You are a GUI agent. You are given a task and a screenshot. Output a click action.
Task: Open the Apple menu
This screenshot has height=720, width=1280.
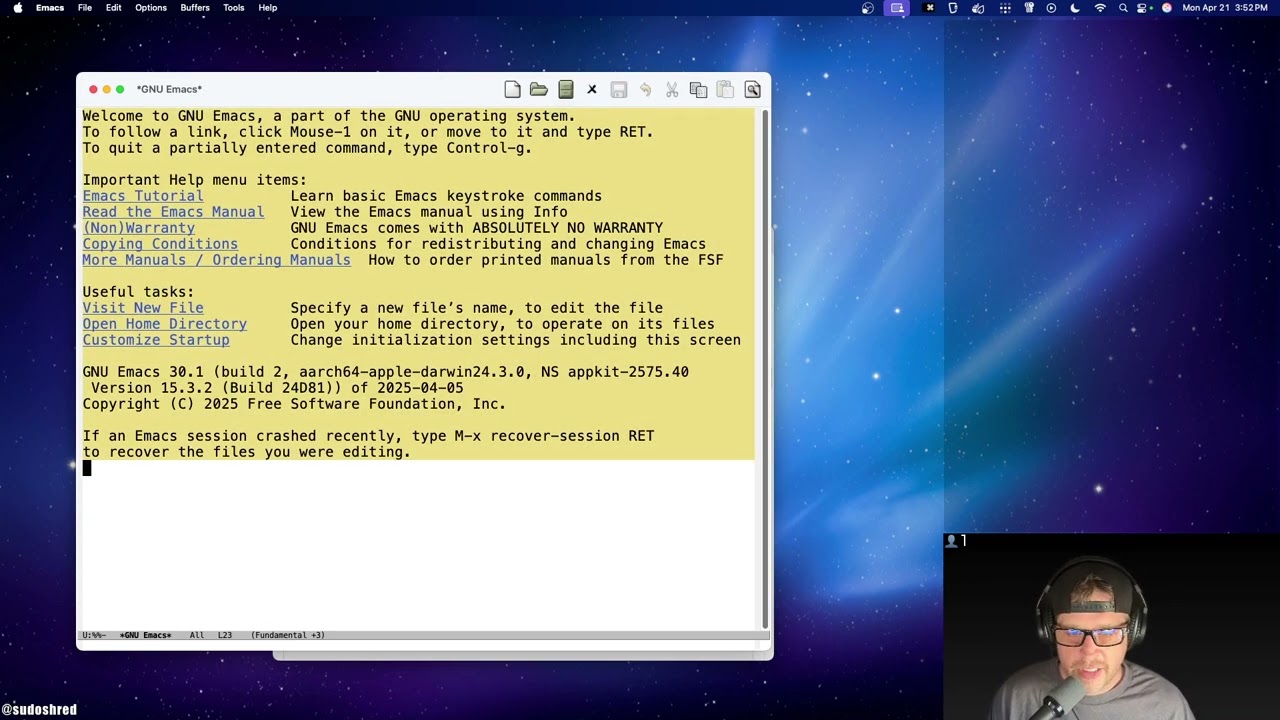17,8
